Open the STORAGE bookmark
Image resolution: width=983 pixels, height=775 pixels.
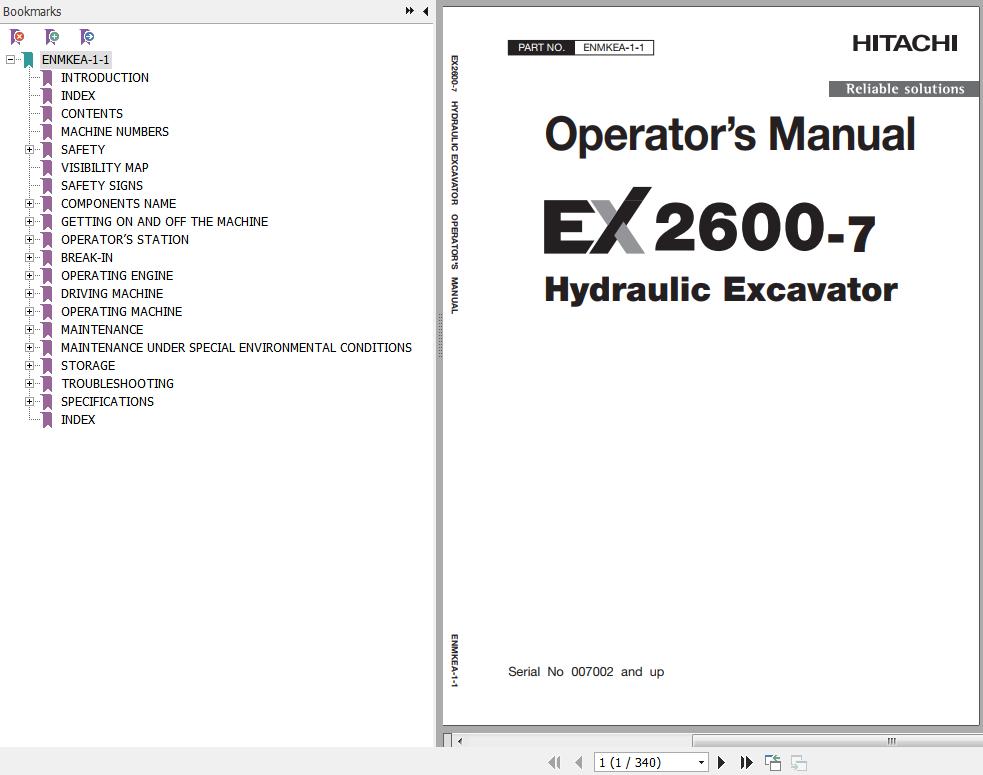pyautogui.click(x=88, y=366)
